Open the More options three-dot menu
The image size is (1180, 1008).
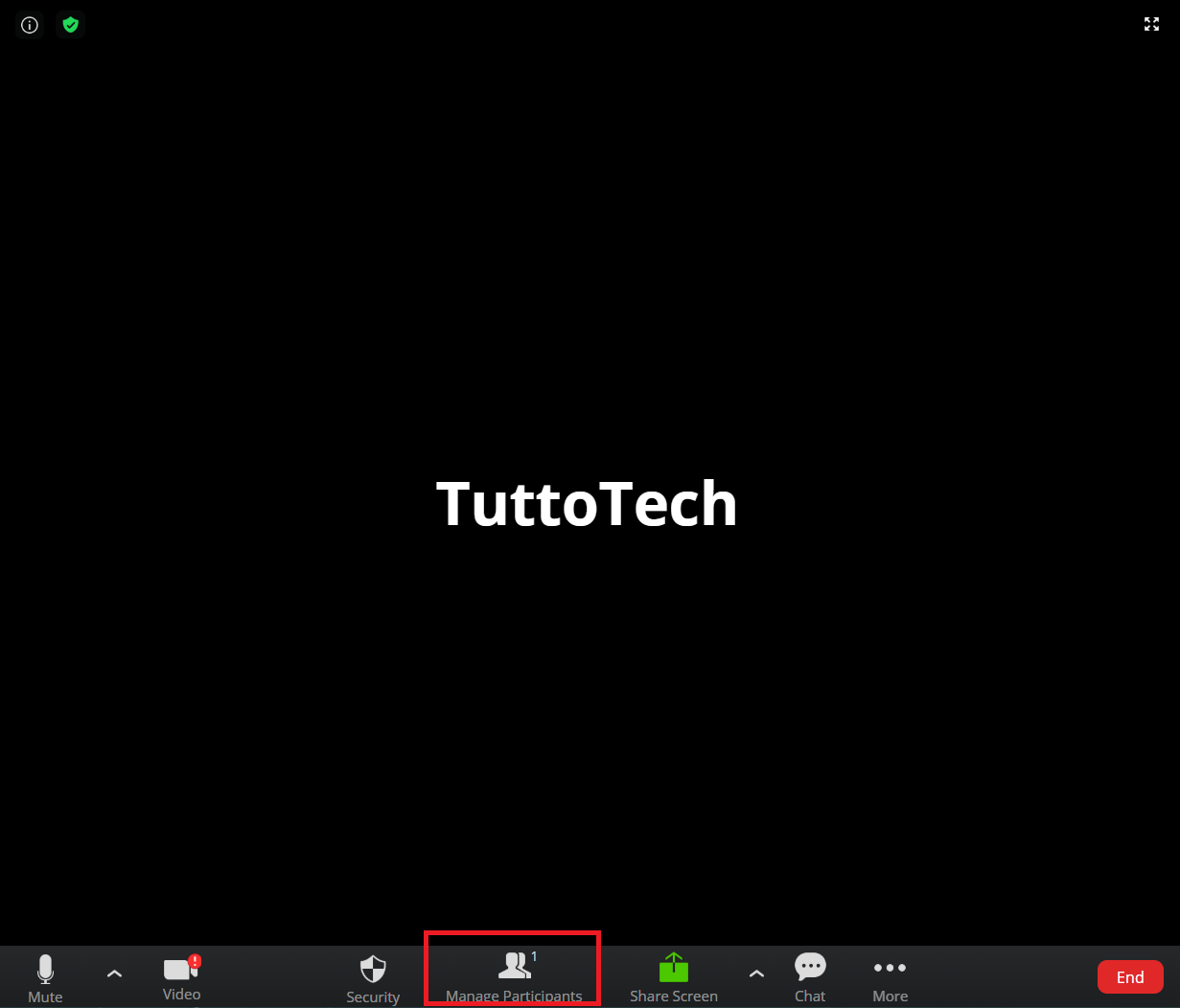tap(890, 968)
